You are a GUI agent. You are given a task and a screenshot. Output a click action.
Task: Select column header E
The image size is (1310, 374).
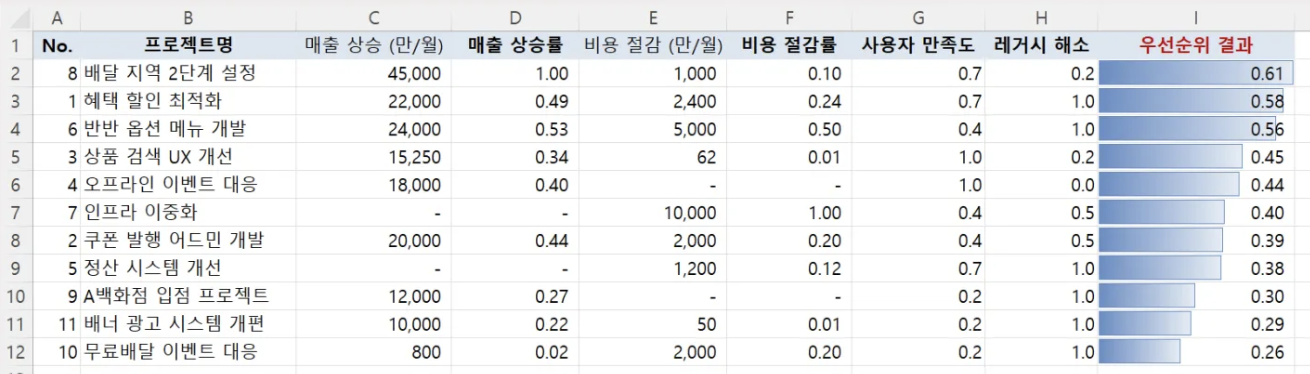[x=652, y=19]
